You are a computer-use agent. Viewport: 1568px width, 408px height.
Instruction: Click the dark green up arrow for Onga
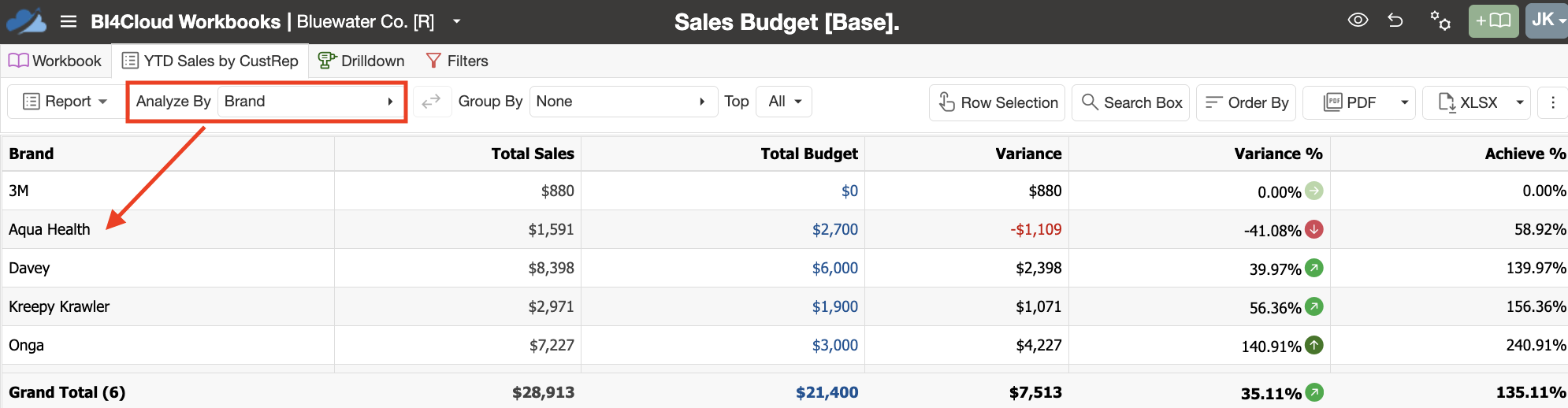pos(1313,345)
